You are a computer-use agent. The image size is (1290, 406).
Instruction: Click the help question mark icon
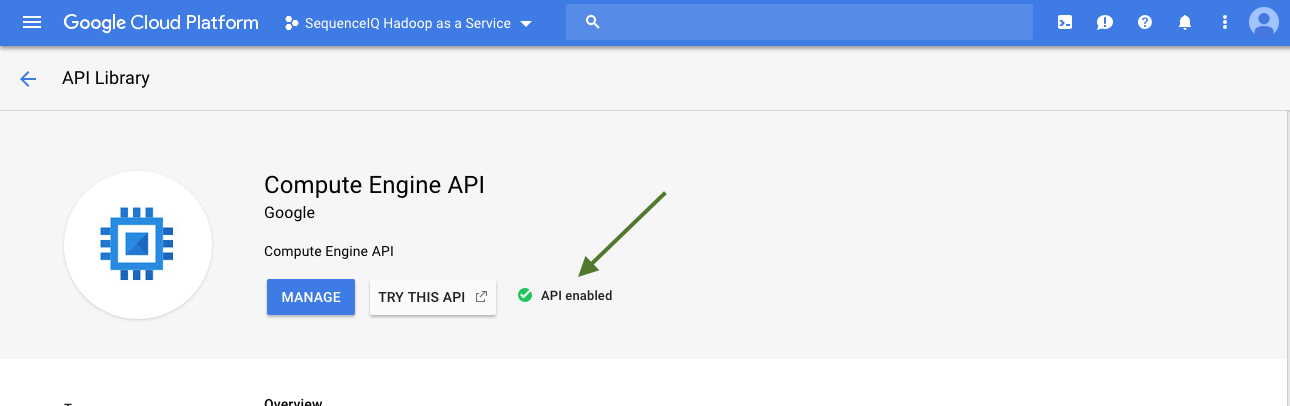(x=1145, y=22)
